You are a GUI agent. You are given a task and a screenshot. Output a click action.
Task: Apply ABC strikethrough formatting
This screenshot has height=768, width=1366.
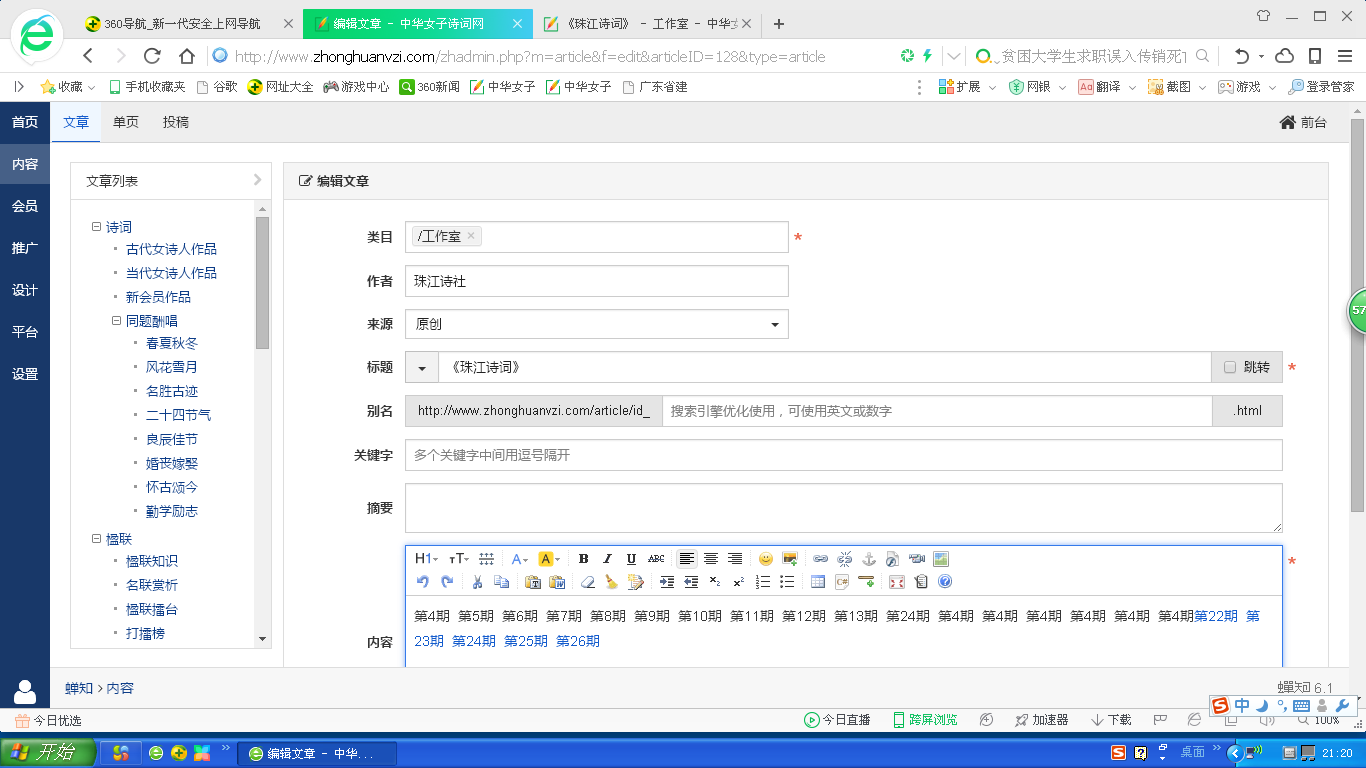pyautogui.click(x=656, y=559)
